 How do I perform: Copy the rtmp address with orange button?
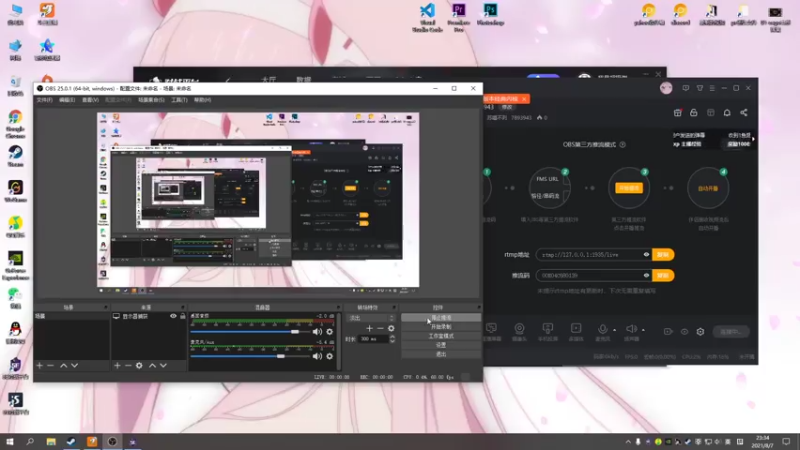663,255
